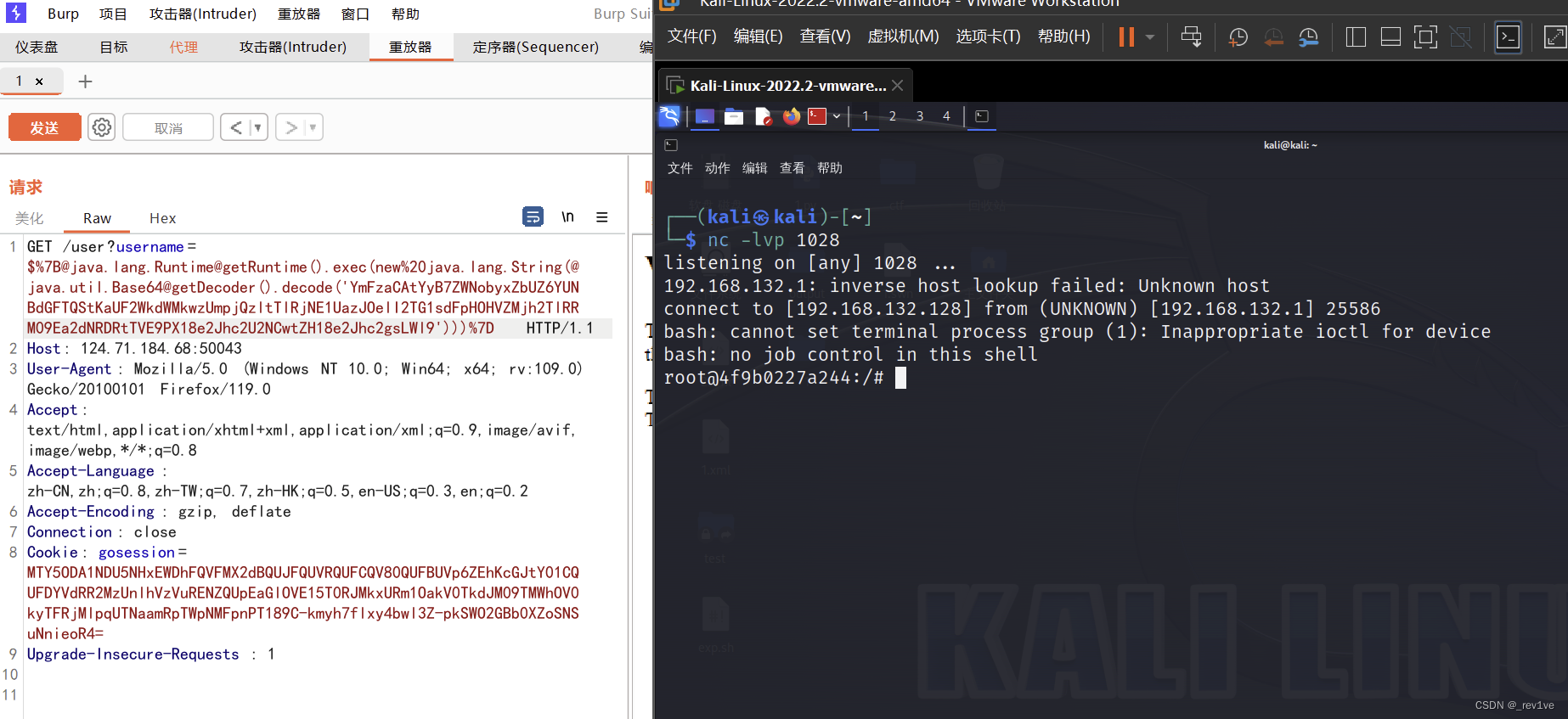Toggle word wrap in request editor

coord(533,217)
